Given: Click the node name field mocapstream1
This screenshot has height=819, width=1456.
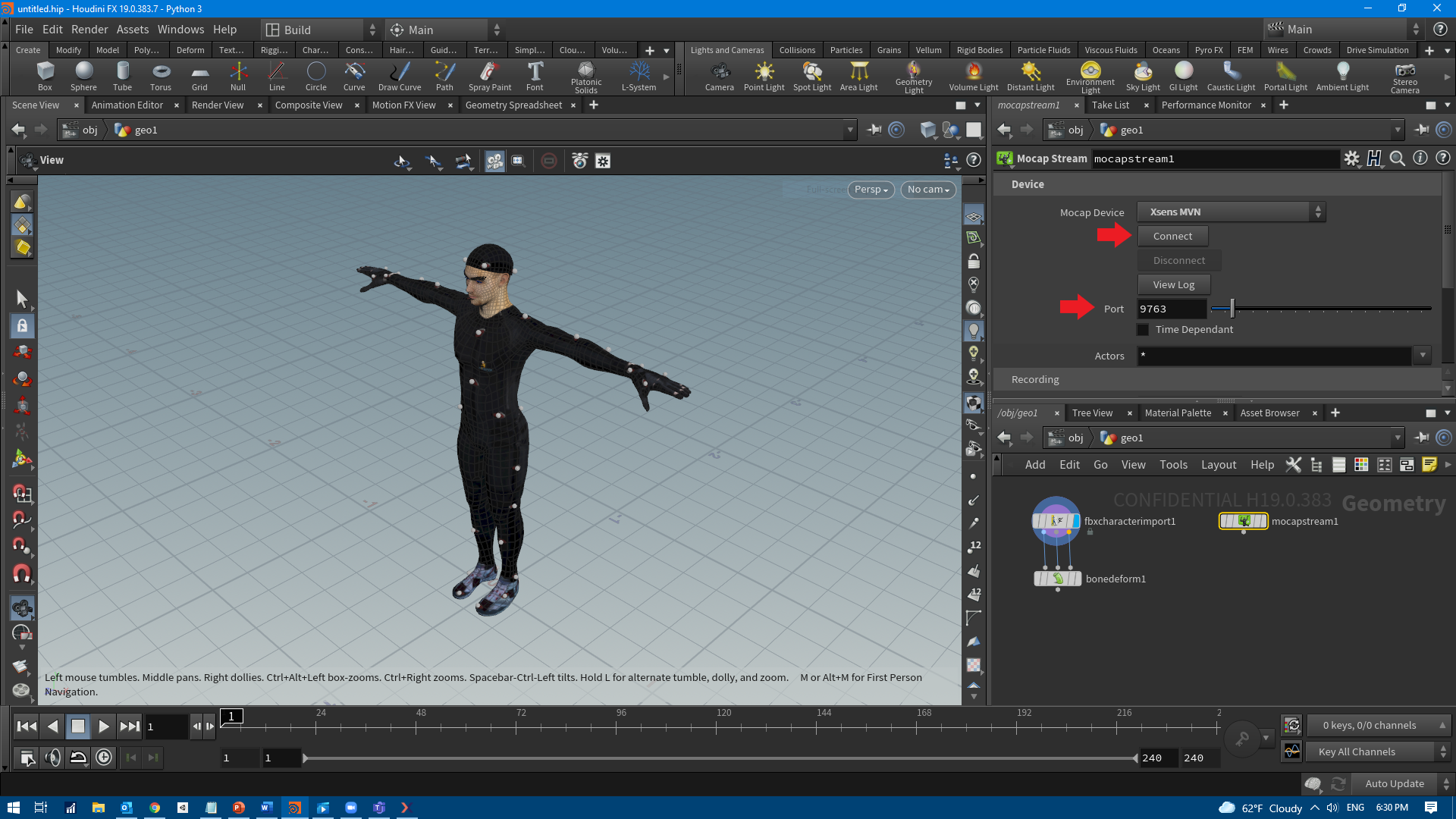Looking at the screenshot, I should point(1215,158).
